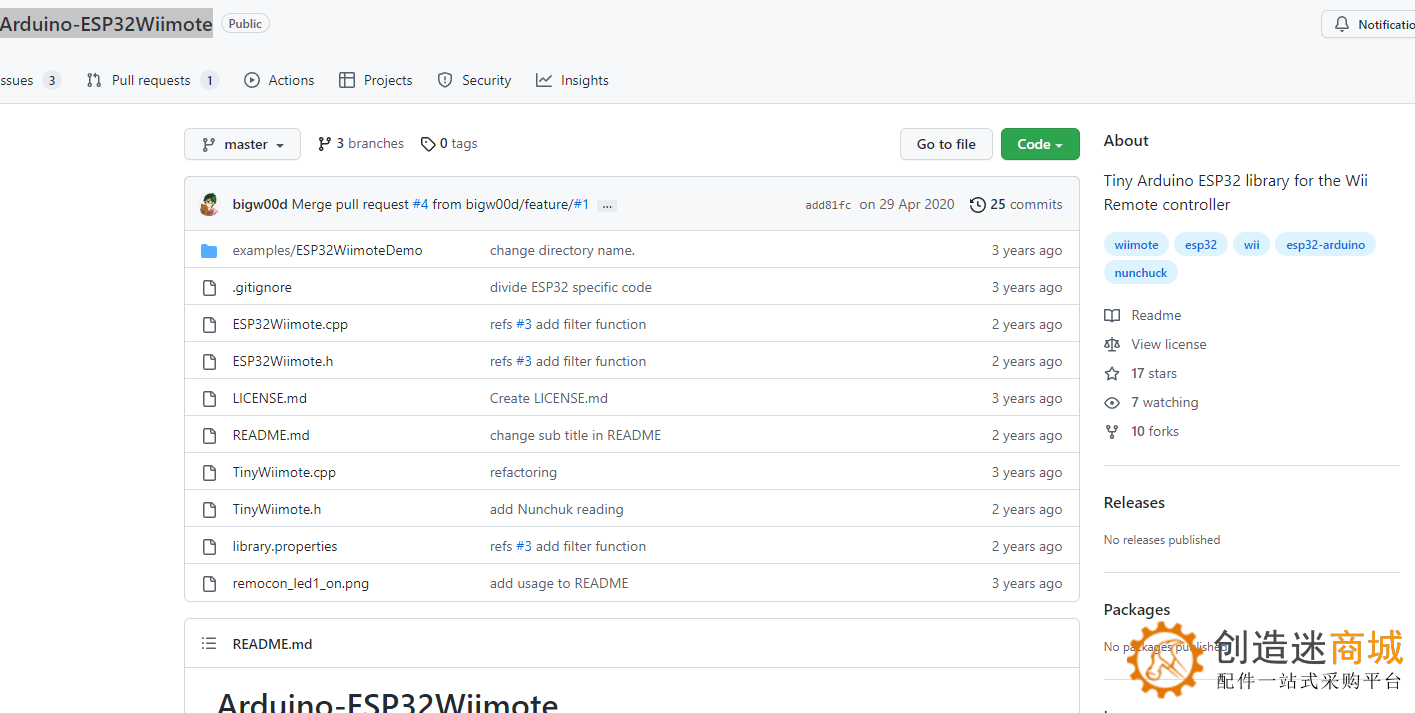Open the green Code dropdown button
This screenshot has width=1415, height=713.
(1040, 144)
